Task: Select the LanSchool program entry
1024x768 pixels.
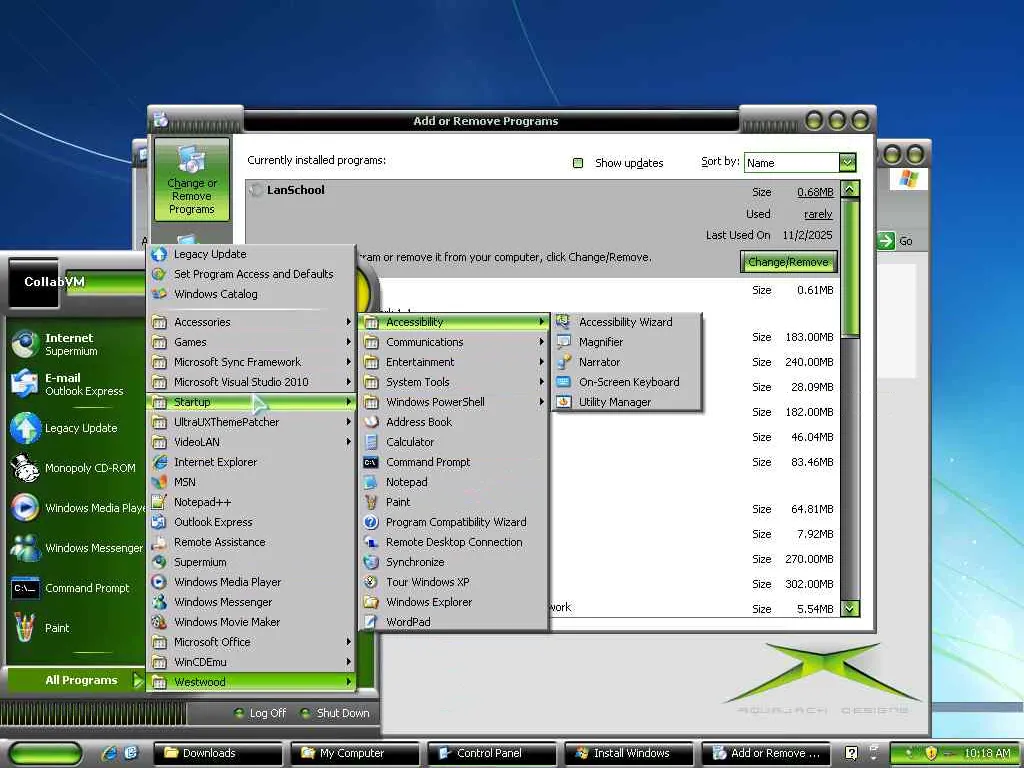Action: (x=542, y=229)
